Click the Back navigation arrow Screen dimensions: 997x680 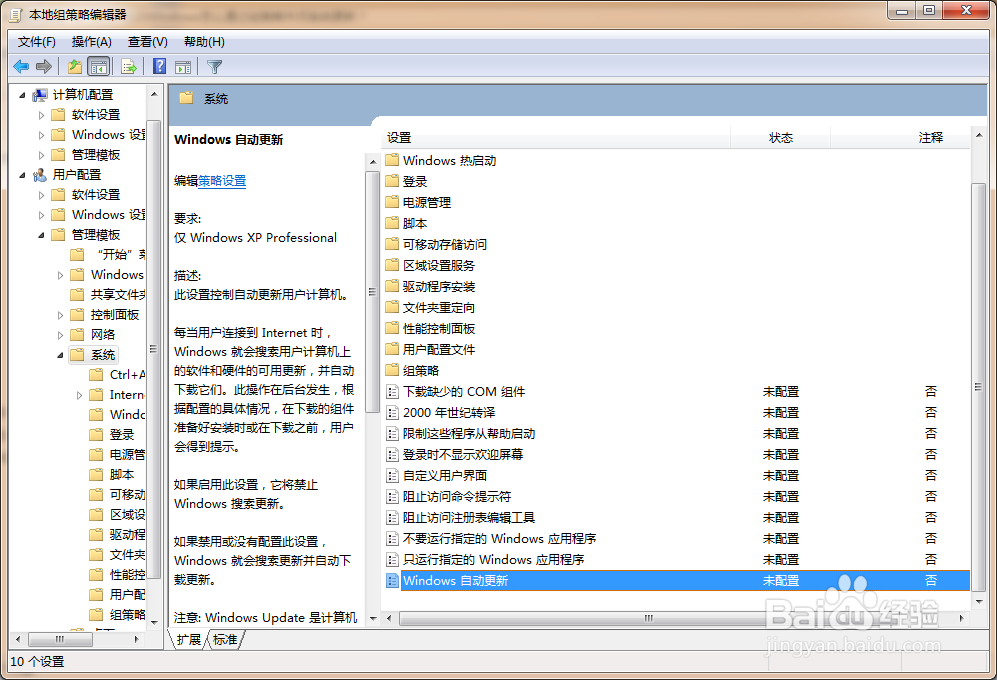tap(22, 66)
